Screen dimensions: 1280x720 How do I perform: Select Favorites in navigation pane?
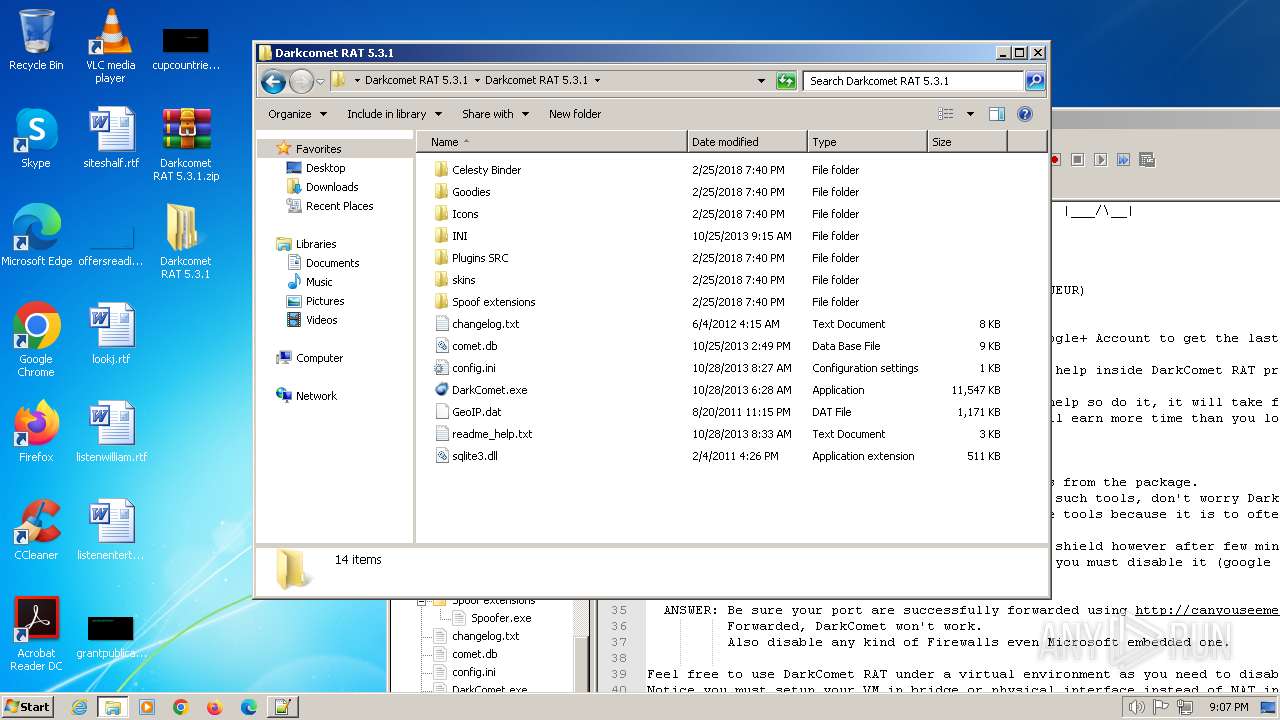318,149
